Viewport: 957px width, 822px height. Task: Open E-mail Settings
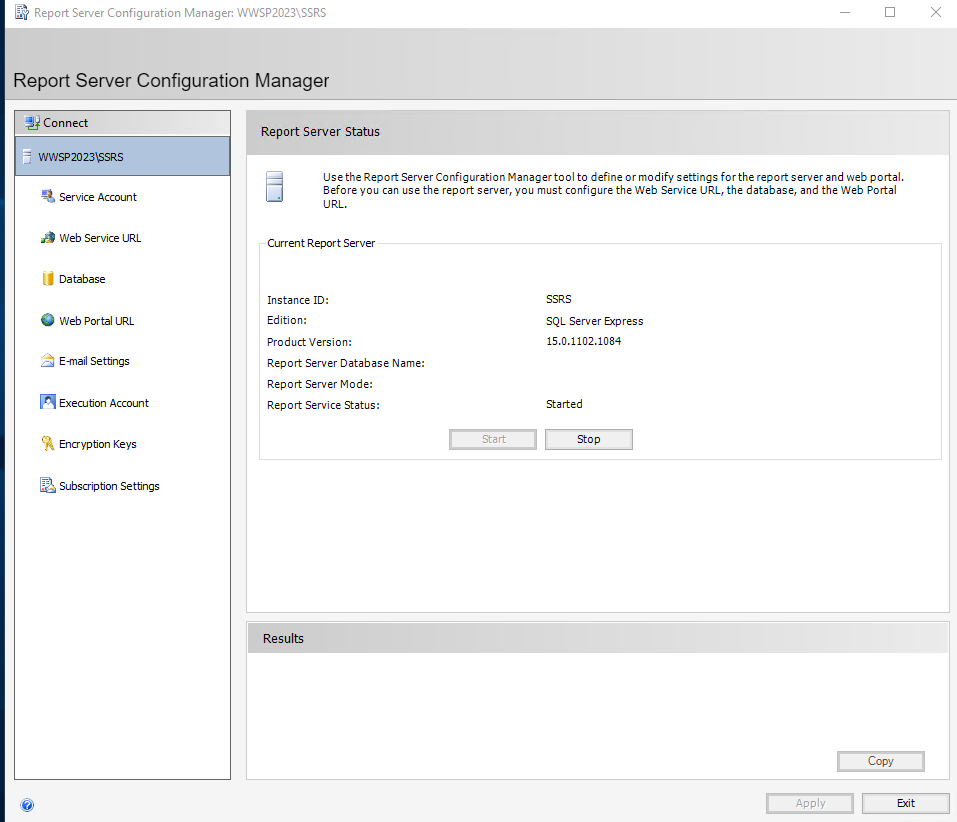[x=94, y=361]
